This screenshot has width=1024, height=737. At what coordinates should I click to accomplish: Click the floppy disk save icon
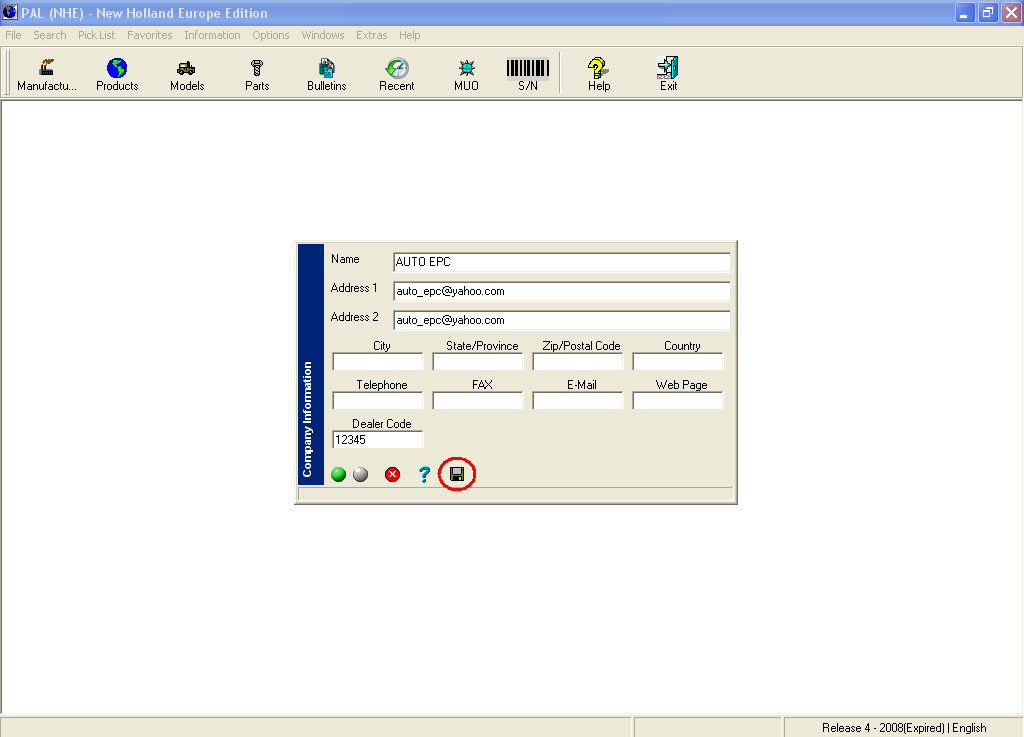point(457,474)
